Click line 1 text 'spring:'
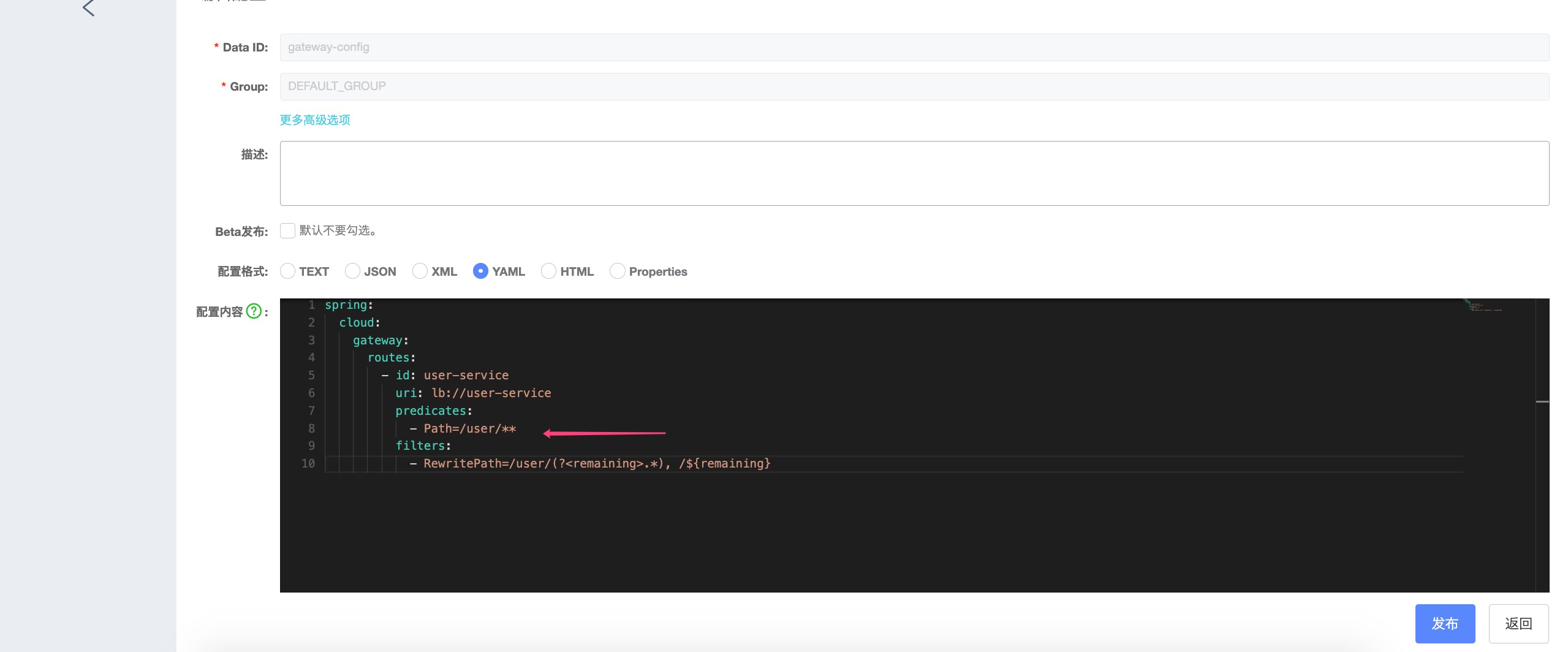 point(349,305)
